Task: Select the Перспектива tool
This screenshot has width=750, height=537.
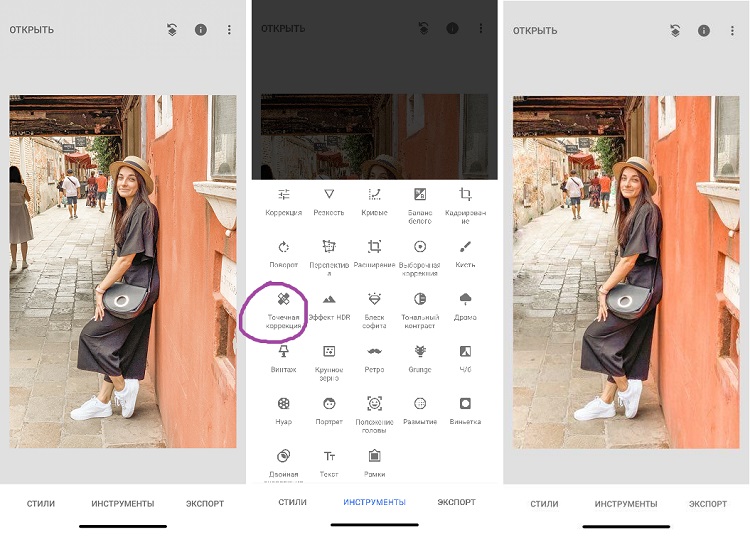Action: pos(329,259)
